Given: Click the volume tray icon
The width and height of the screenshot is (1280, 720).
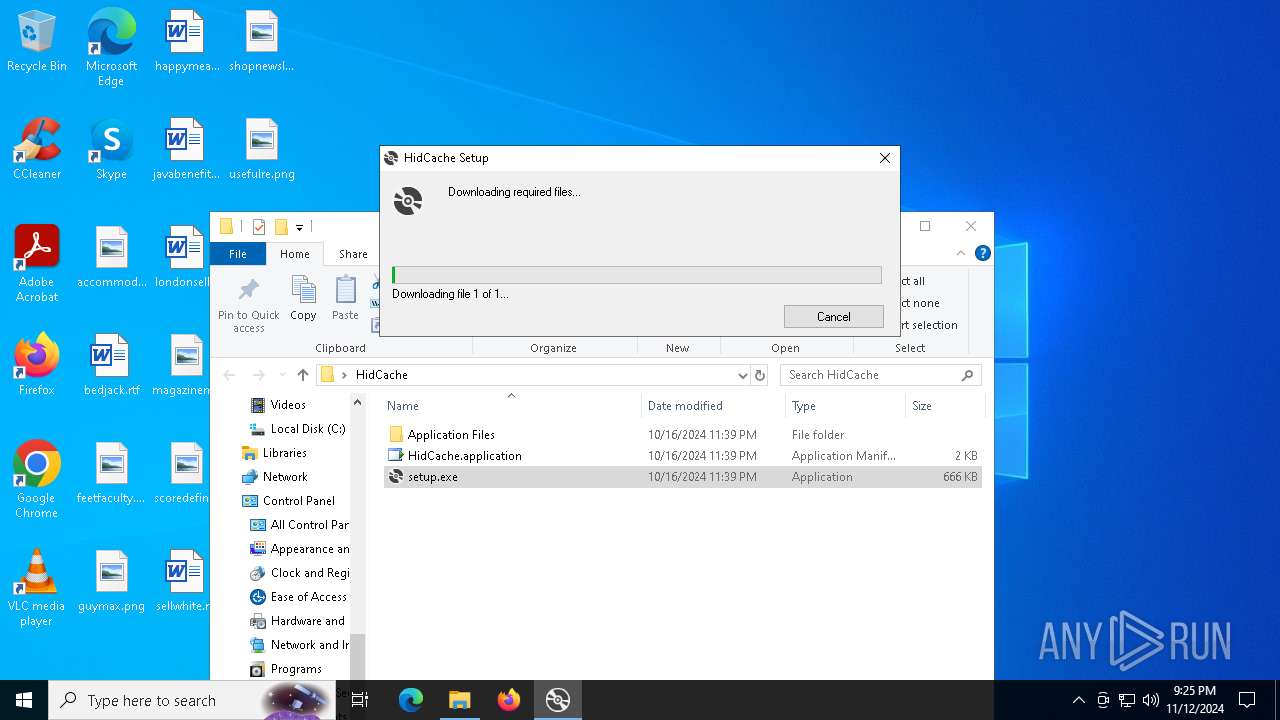Looking at the screenshot, I should click(x=1151, y=700).
